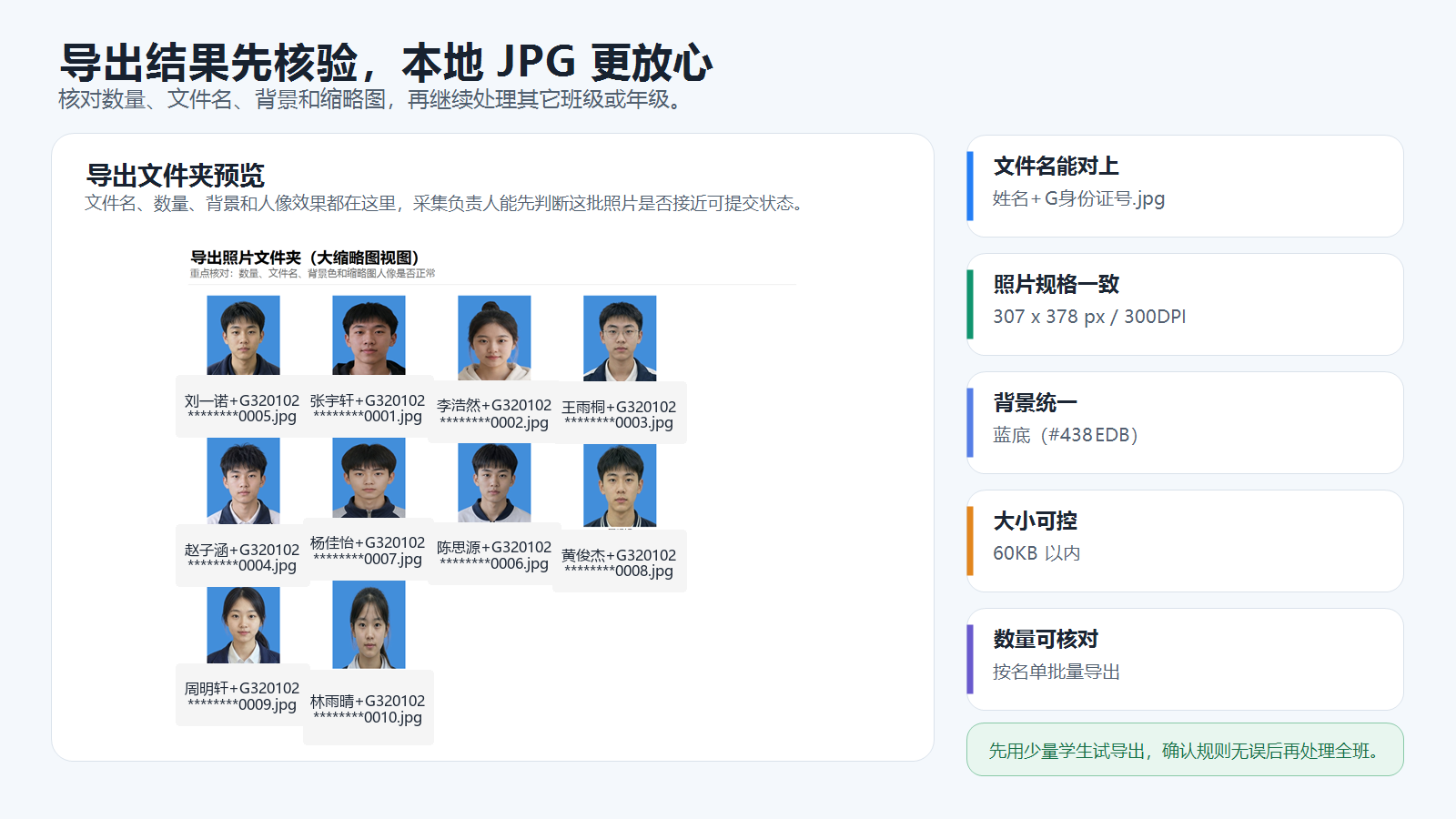Open the 林雨晴 0010.jpg photo thumbnail
Image resolution: width=1456 pixels, height=819 pixels.
369,625
